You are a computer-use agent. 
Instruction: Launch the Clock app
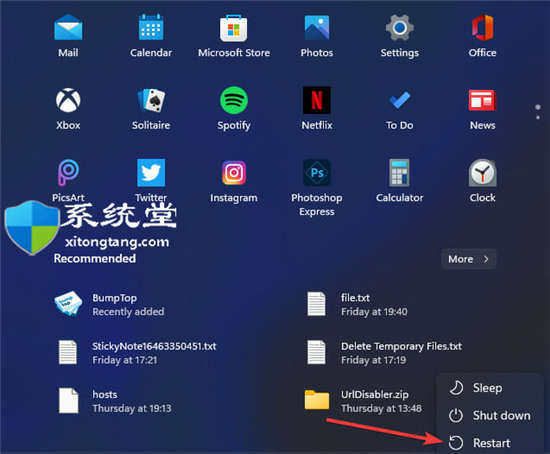tap(482, 181)
